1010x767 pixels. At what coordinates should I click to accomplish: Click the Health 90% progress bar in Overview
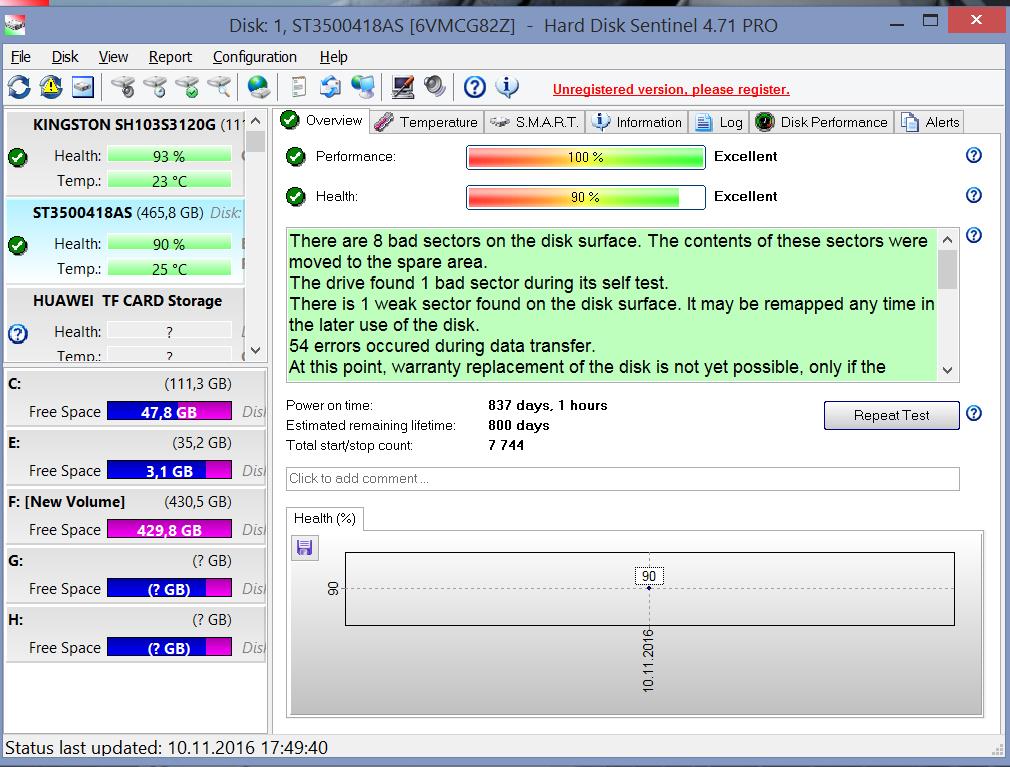click(x=585, y=197)
